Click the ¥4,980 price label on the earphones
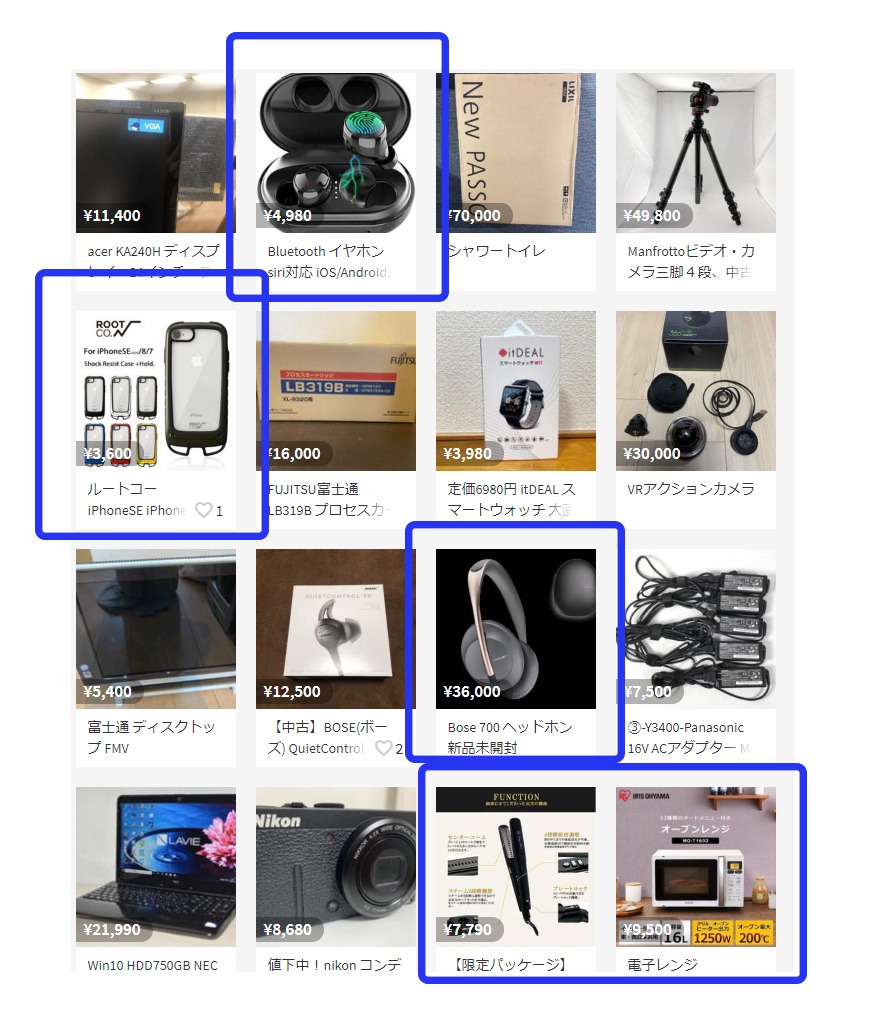The width and height of the screenshot is (873, 1016). (288, 215)
